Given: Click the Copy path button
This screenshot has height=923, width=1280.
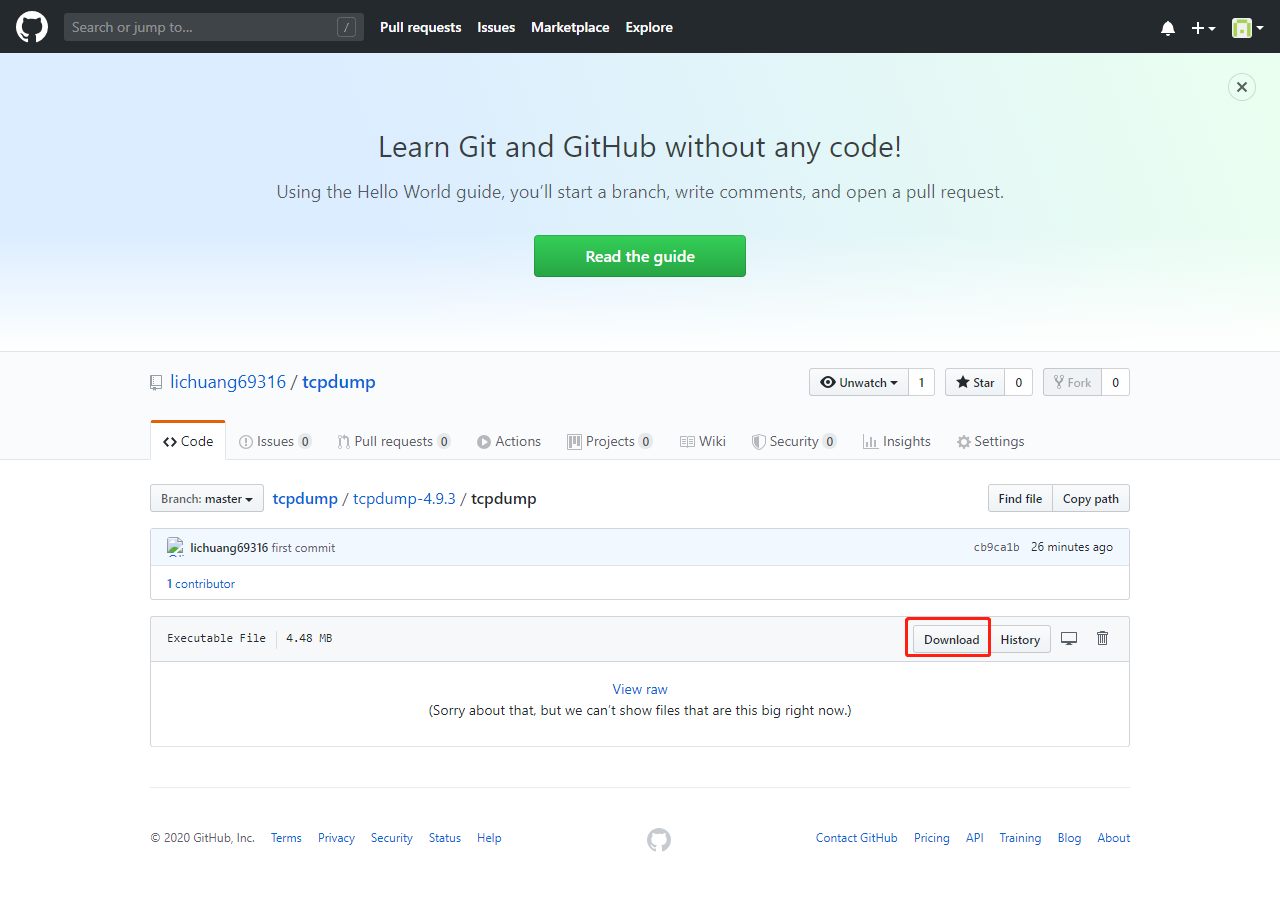Looking at the screenshot, I should 1091,498.
